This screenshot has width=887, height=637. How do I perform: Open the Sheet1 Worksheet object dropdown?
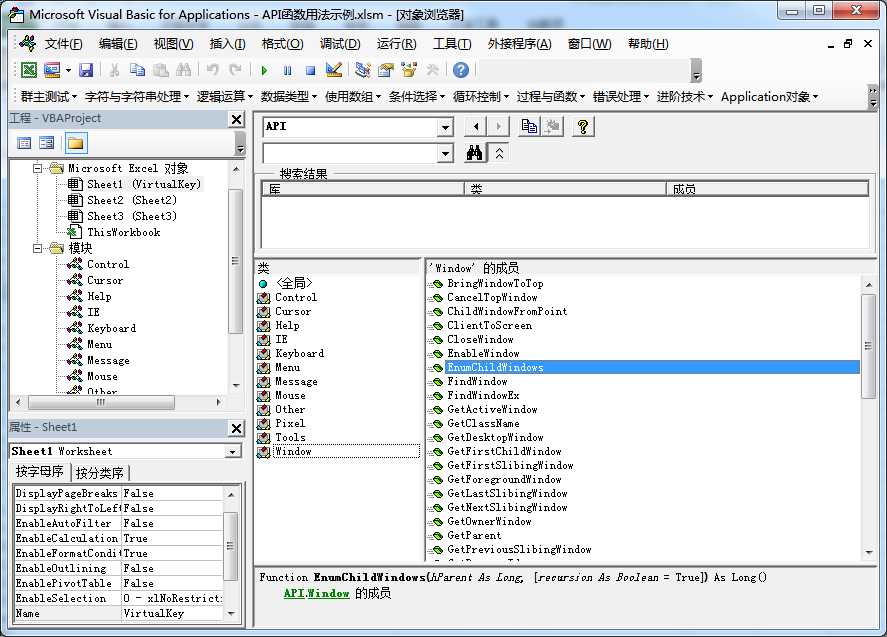pyautogui.click(x=232, y=451)
